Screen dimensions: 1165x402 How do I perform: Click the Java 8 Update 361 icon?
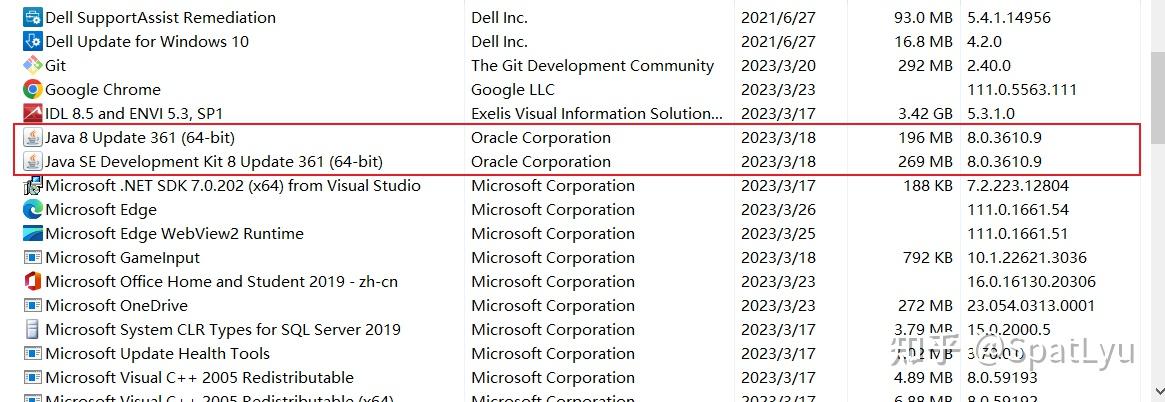tap(32, 137)
